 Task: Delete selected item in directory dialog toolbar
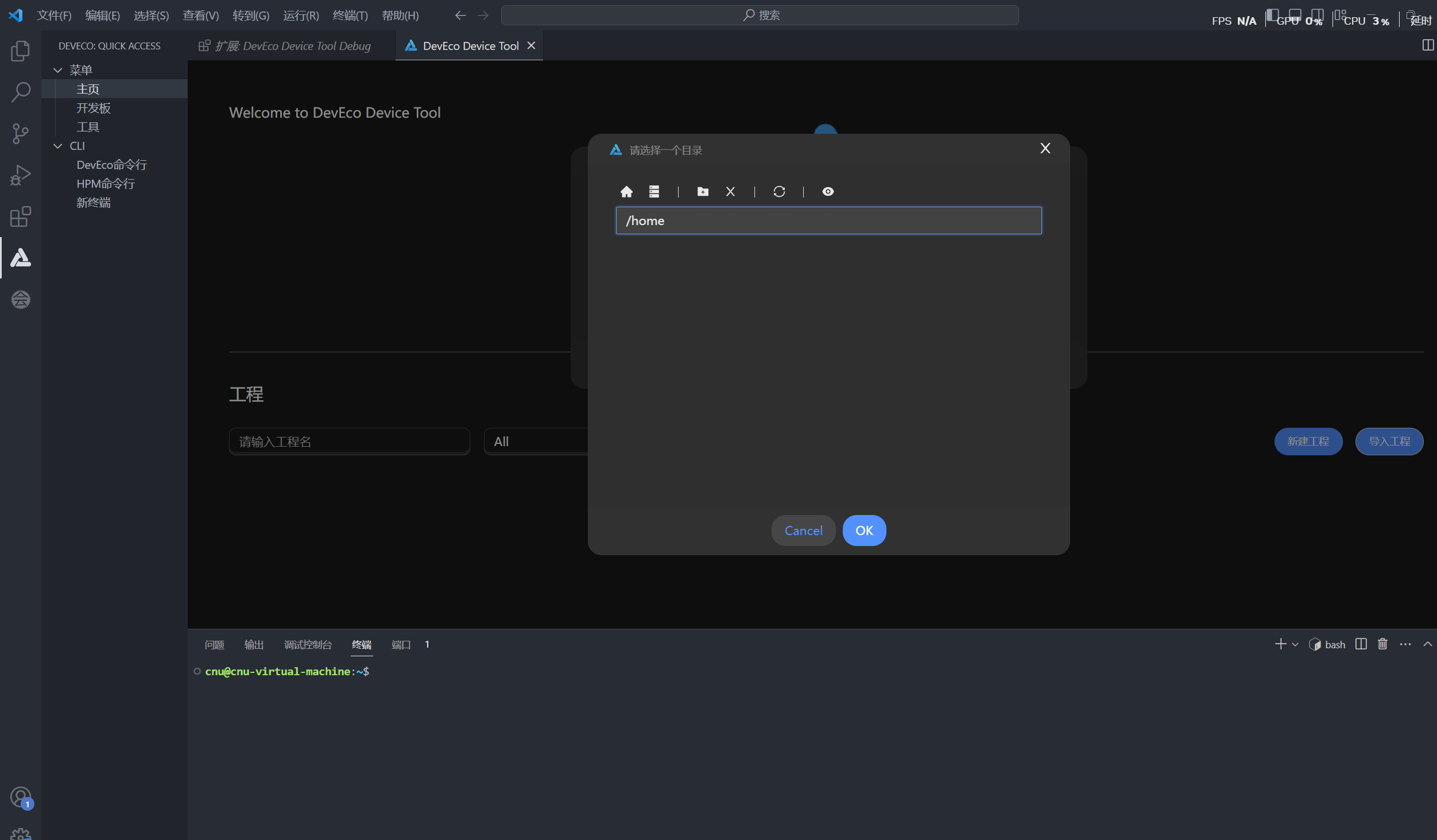[x=730, y=192]
